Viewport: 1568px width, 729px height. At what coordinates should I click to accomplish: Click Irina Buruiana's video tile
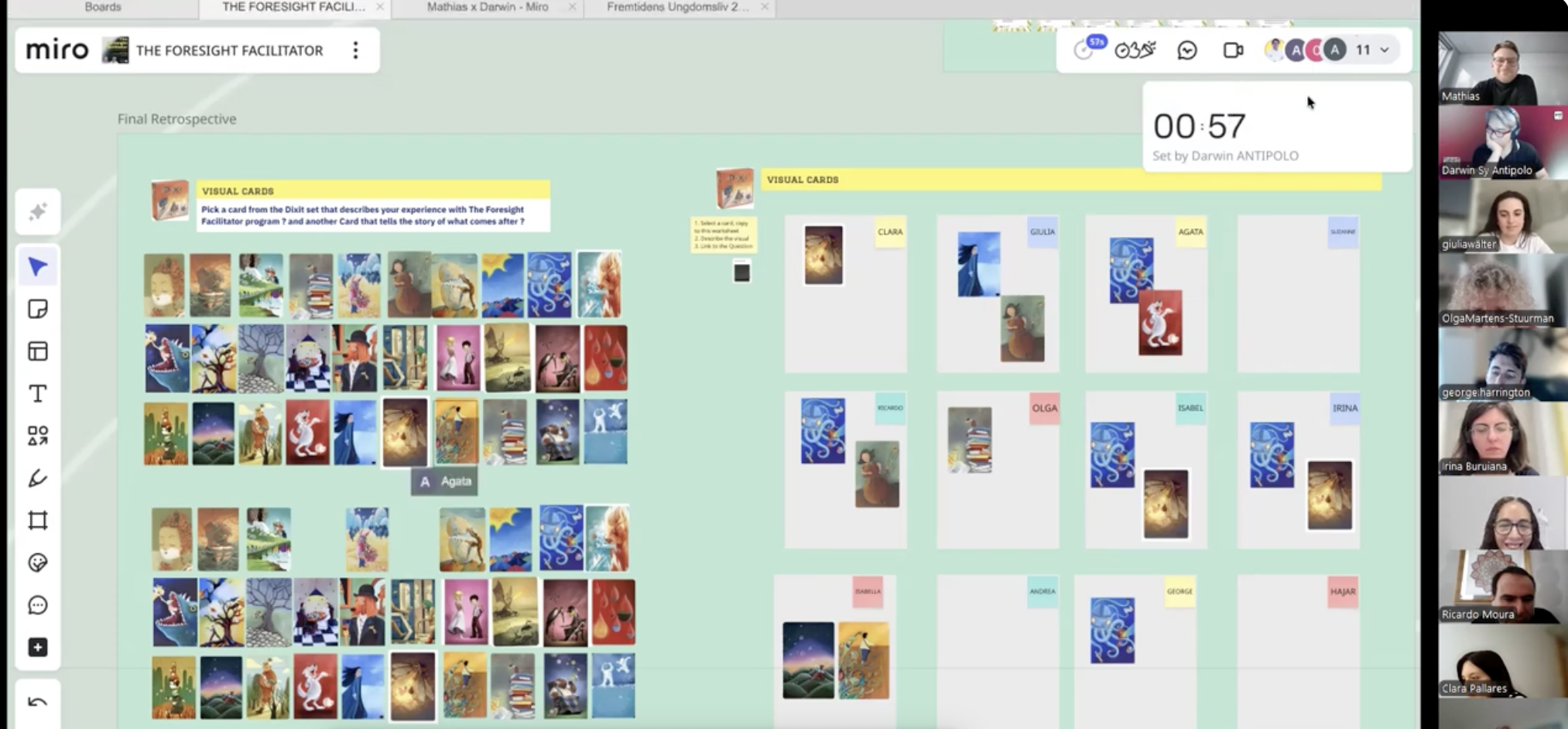pyautogui.click(x=1502, y=439)
